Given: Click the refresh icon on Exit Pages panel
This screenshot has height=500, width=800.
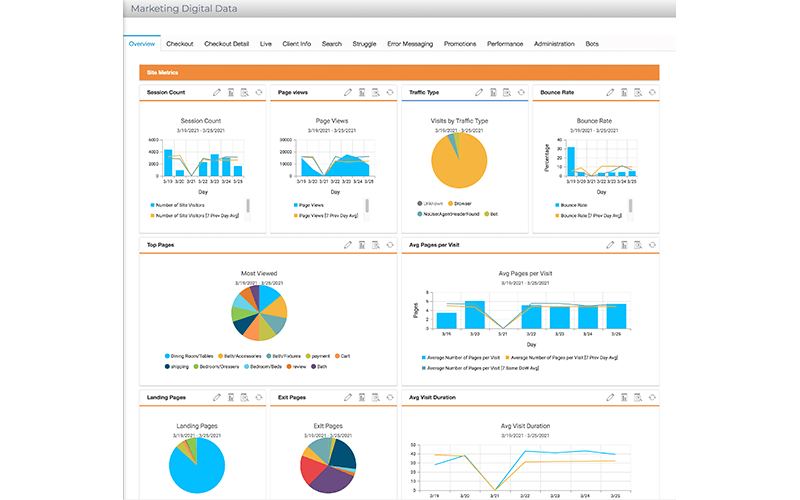Looking at the screenshot, I should pyautogui.click(x=389, y=397).
